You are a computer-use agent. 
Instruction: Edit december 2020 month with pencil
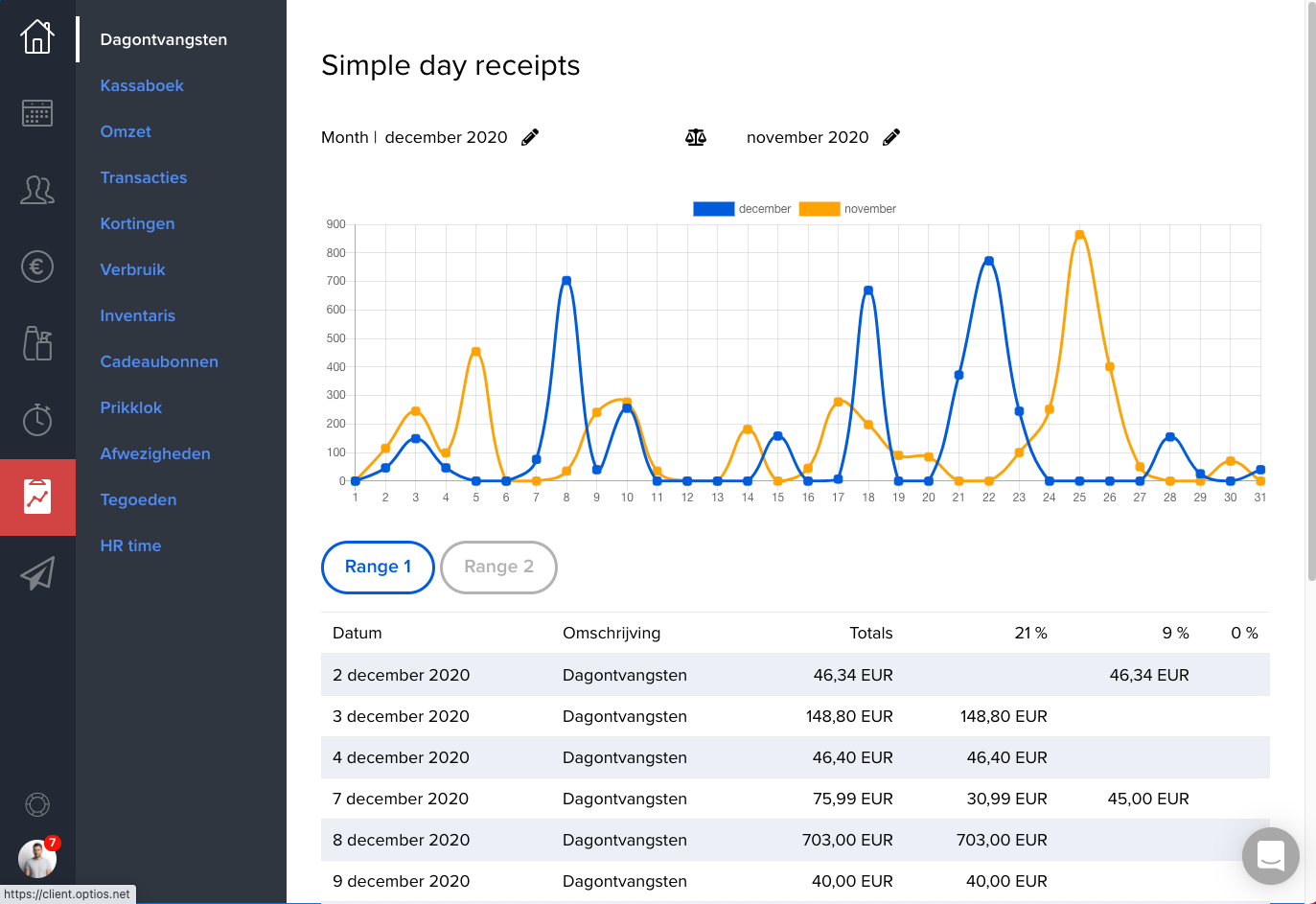pyautogui.click(x=530, y=137)
